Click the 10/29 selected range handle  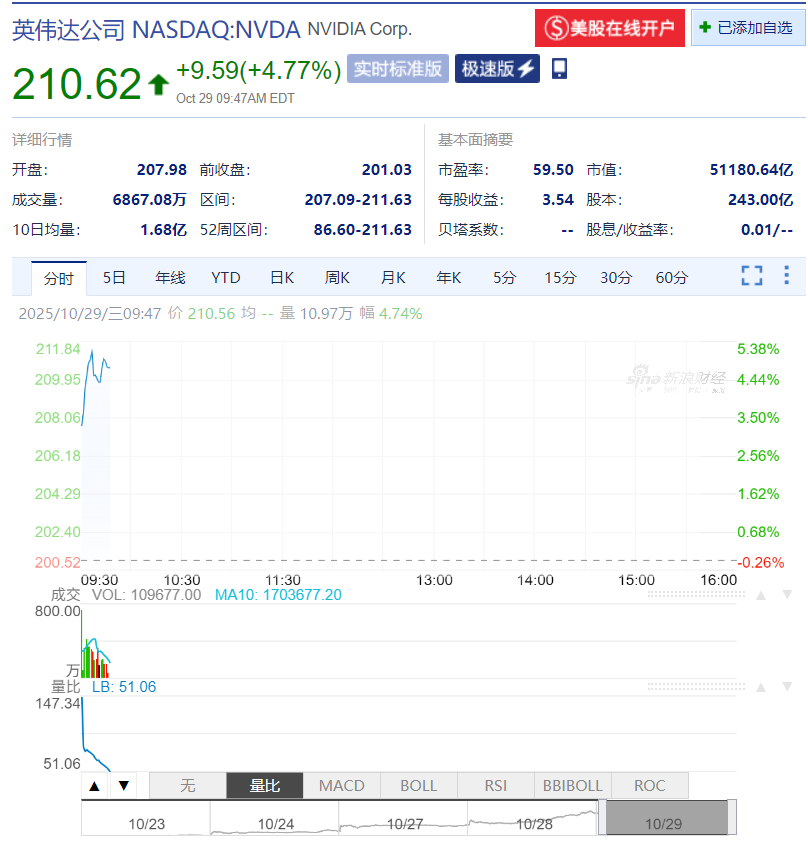667,817
